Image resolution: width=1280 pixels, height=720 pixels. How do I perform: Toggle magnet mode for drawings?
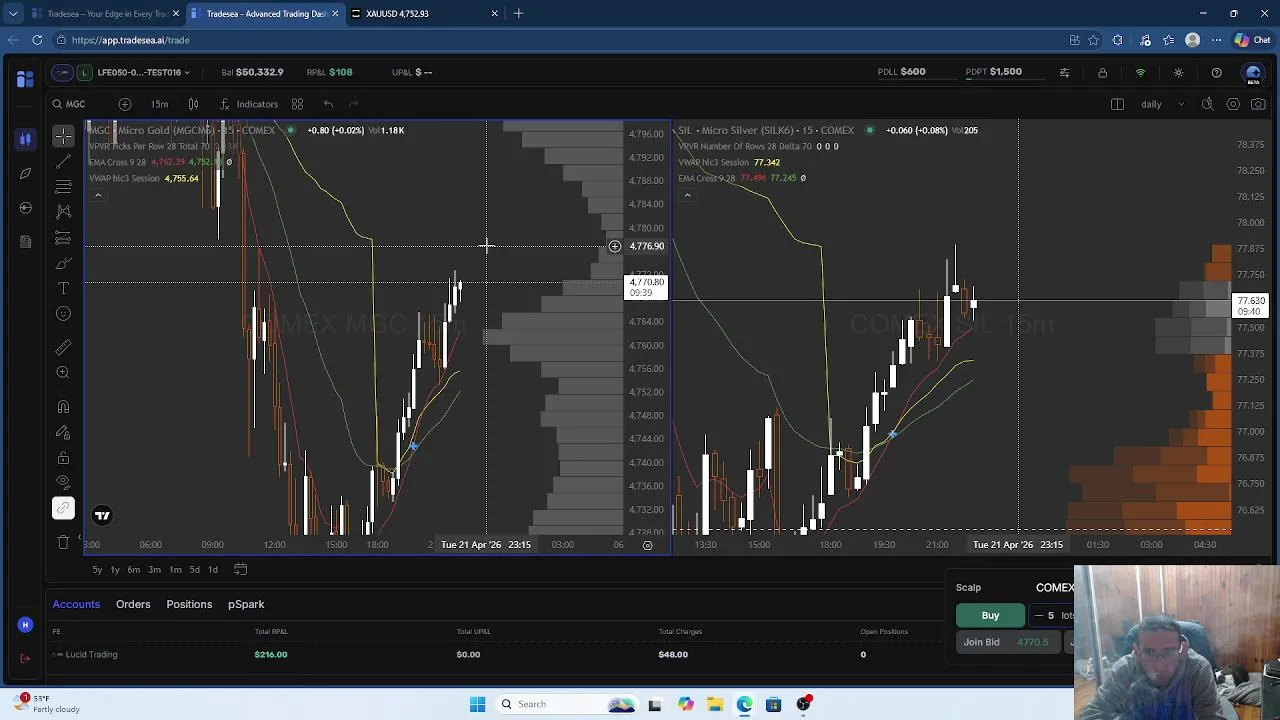(63, 407)
